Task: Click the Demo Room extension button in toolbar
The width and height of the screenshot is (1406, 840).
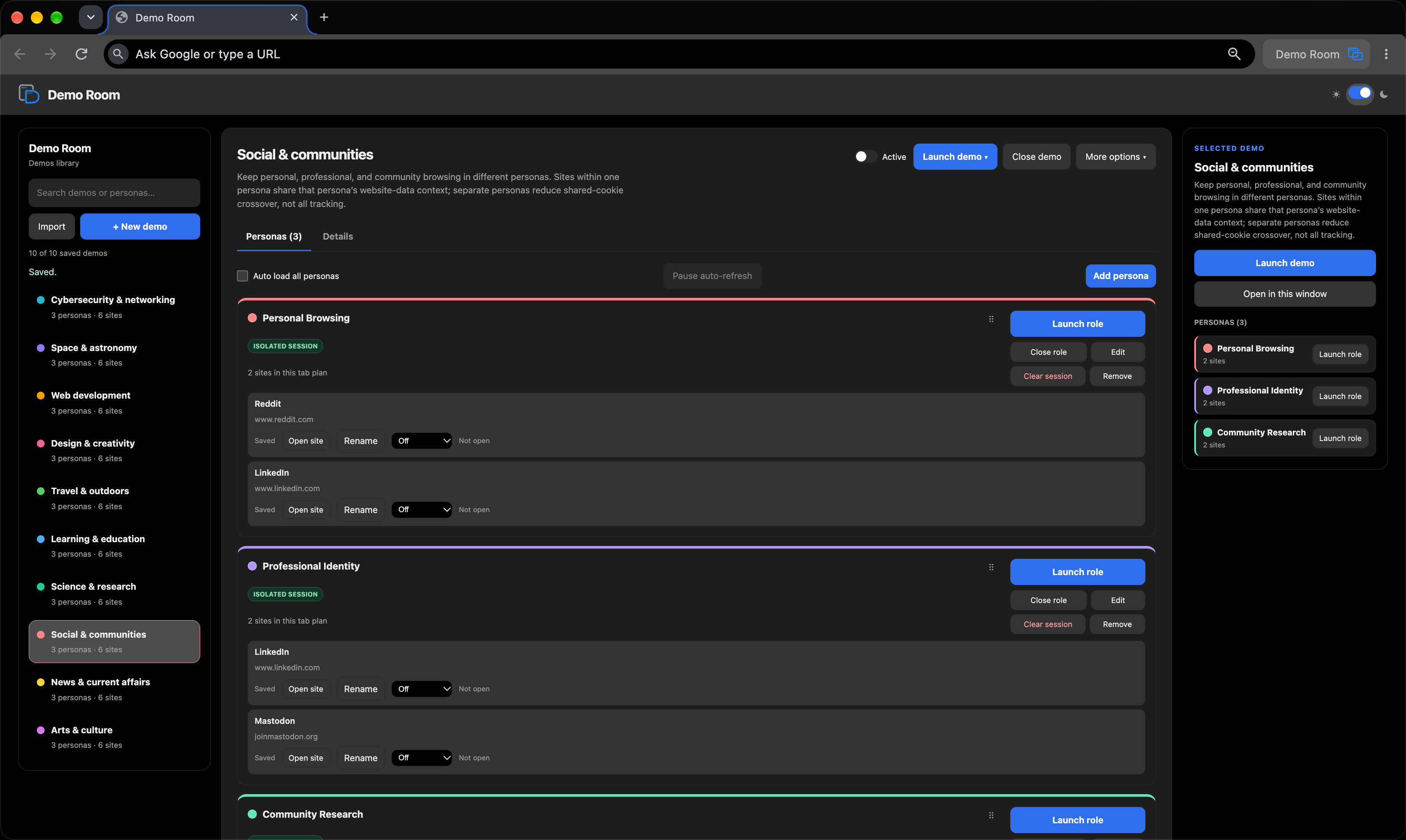Action: click(x=1316, y=54)
